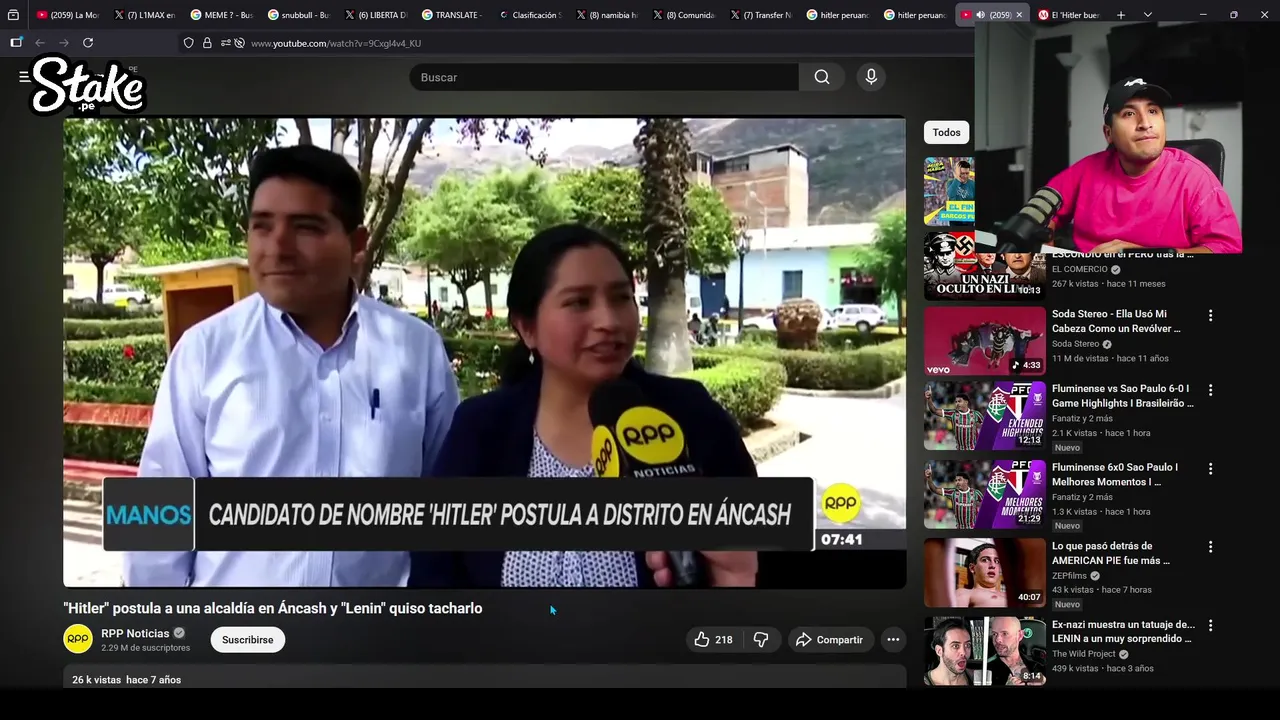Open options menu for Soda Stereo video
The height and width of the screenshot is (720, 1280).
(1210, 315)
